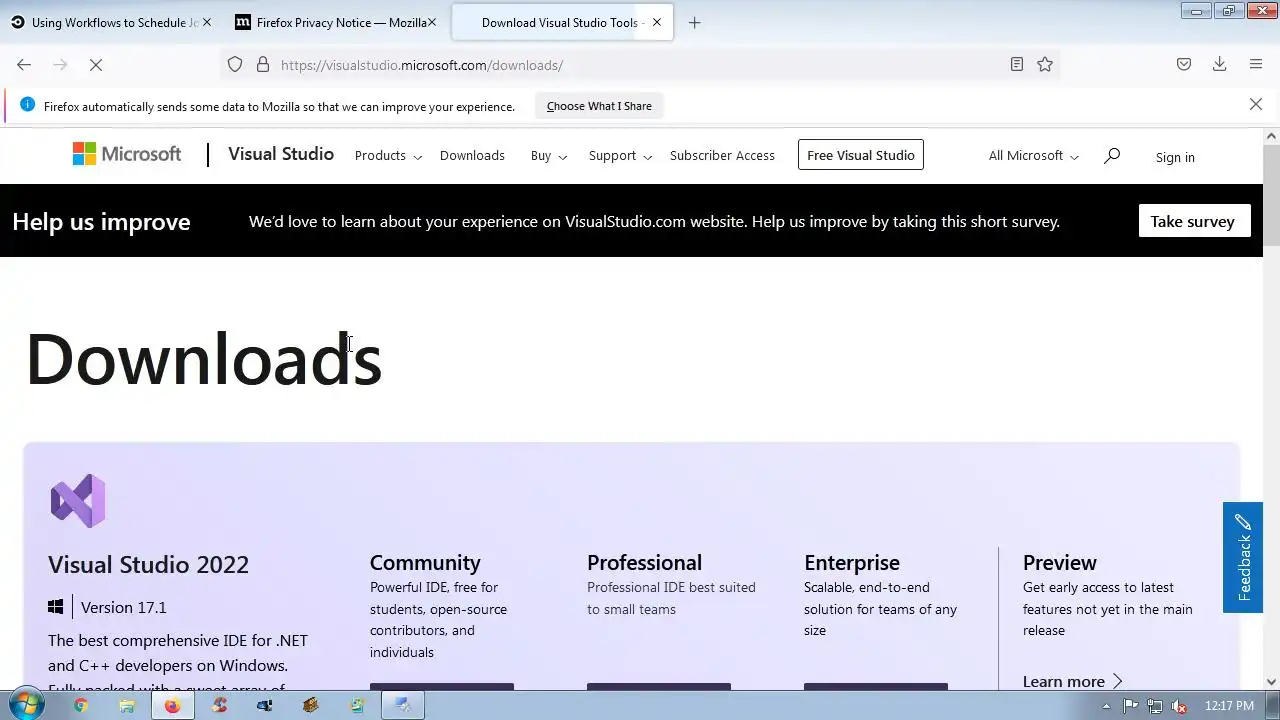
Task: Toggle reader view in address bar
Action: click(x=1016, y=65)
